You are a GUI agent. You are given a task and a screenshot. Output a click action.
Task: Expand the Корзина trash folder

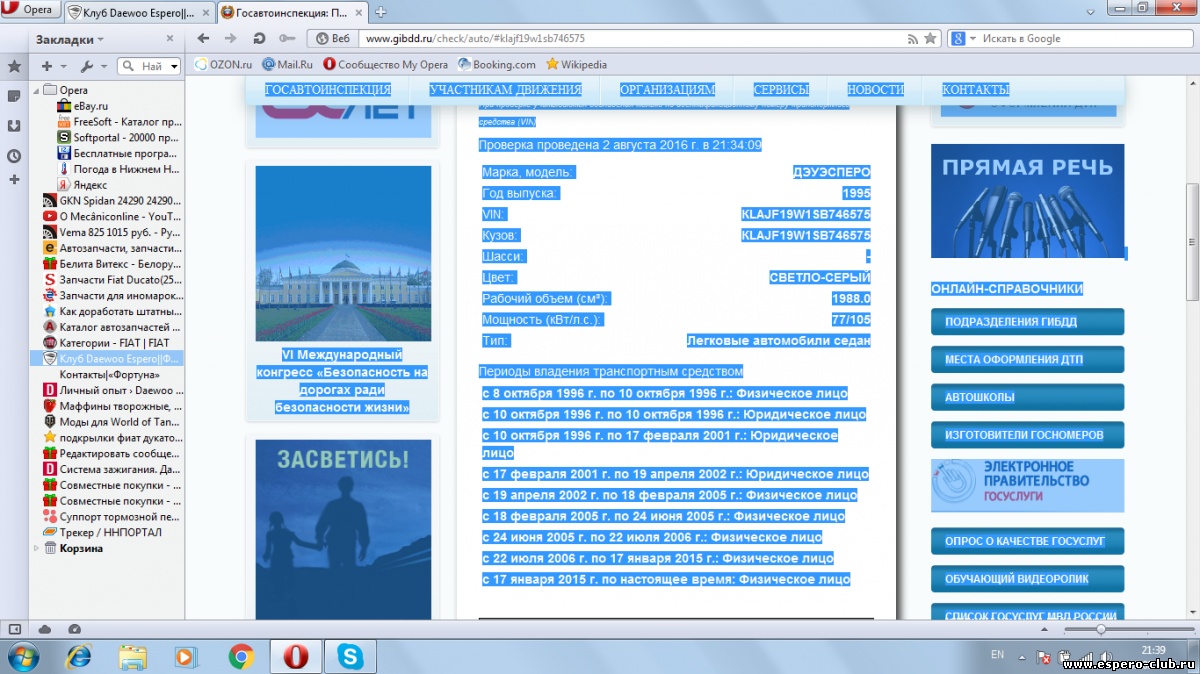point(38,548)
